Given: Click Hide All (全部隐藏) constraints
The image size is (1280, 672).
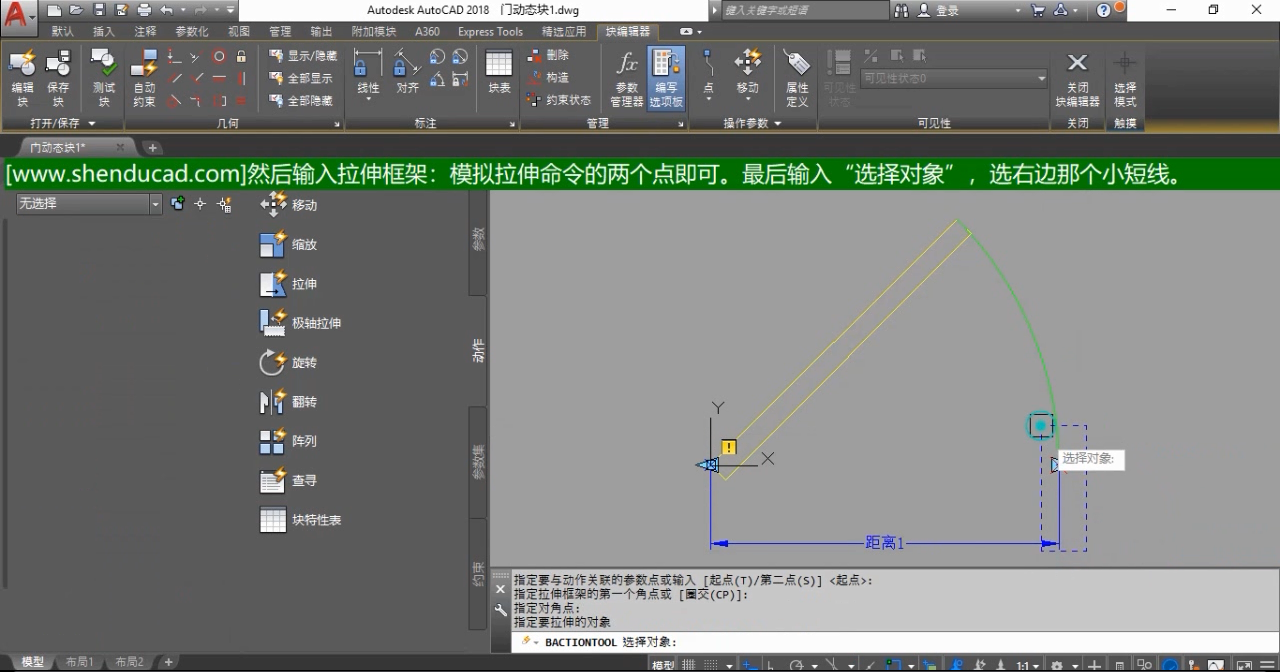Looking at the screenshot, I should click(302, 101).
